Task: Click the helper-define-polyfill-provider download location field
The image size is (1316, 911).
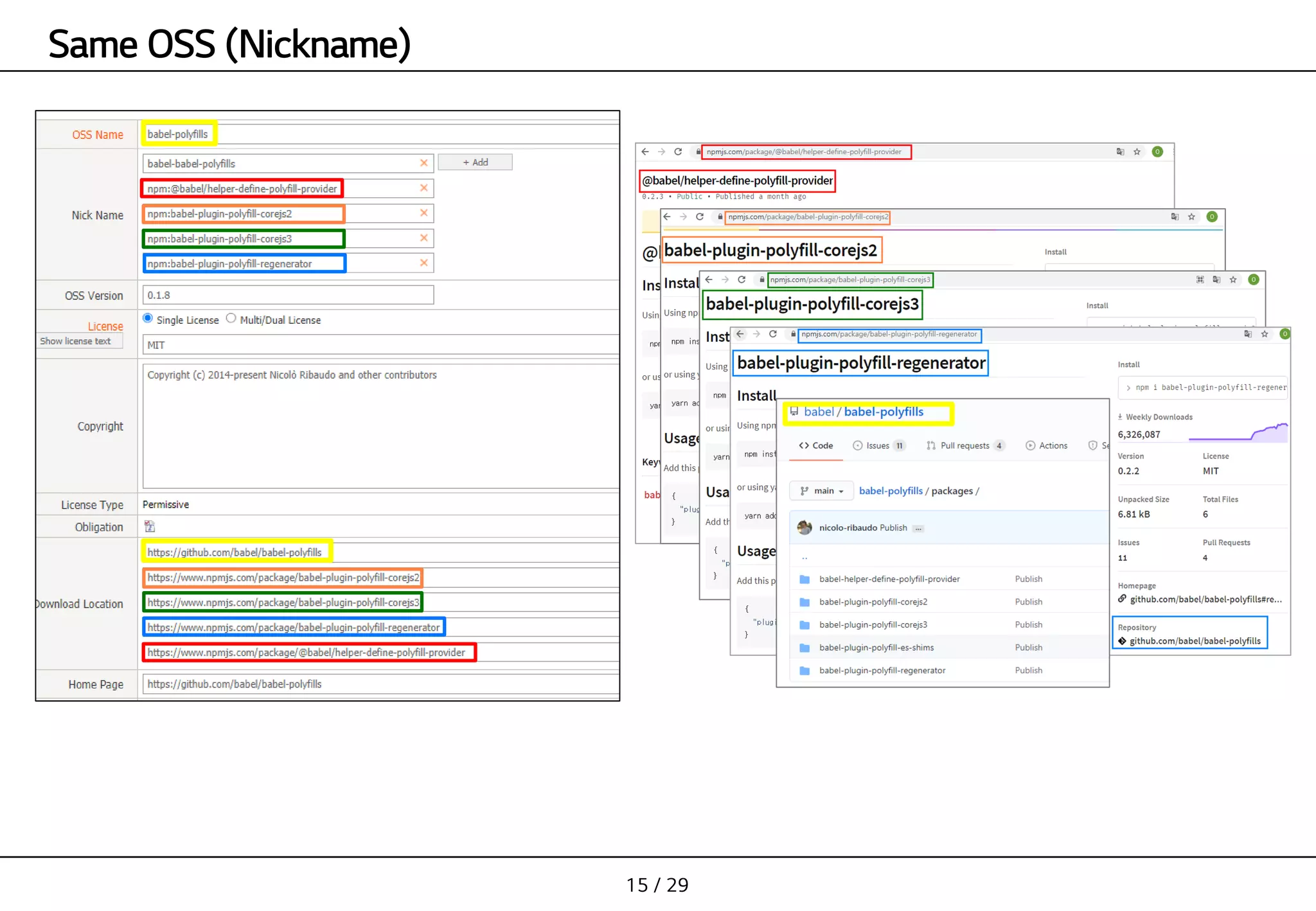Action: coord(380,653)
